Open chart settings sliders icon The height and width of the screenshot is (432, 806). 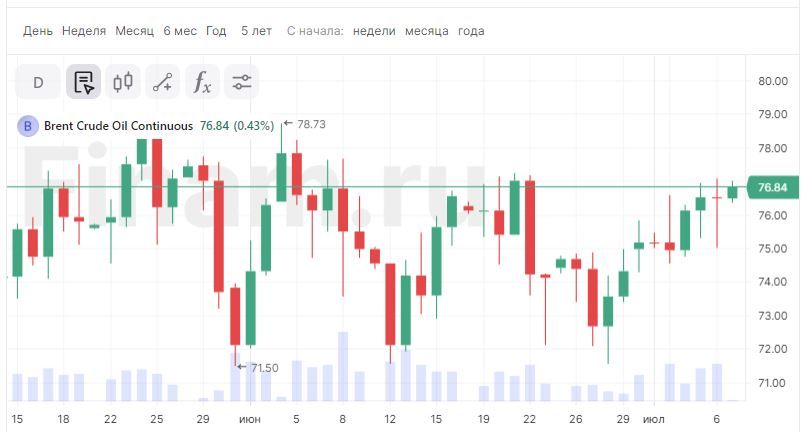[x=241, y=82]
